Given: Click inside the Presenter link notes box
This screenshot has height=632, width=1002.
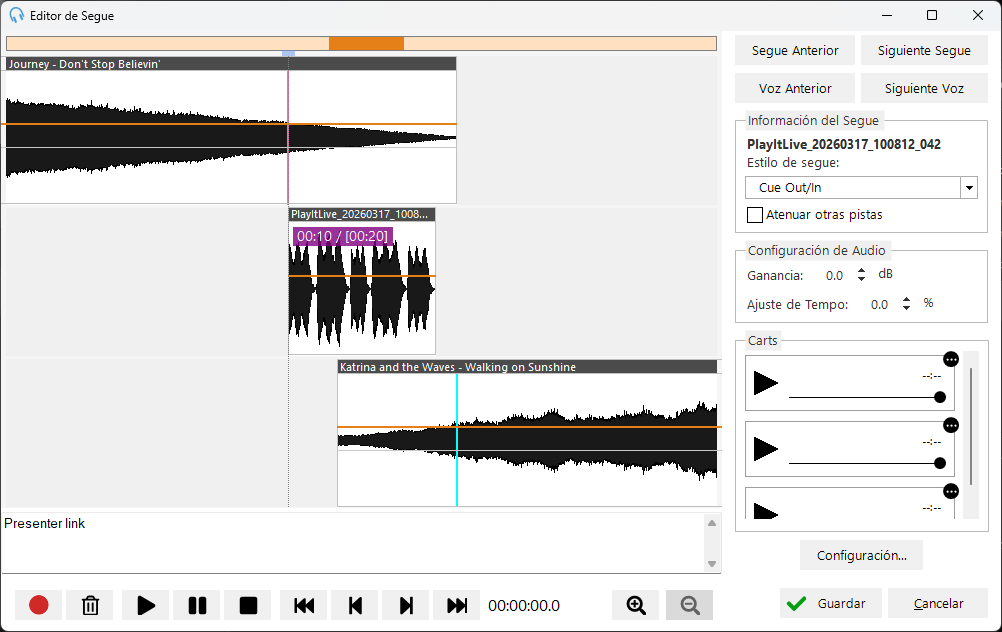Looking at the screenshot, I should (x=353, y=543).
